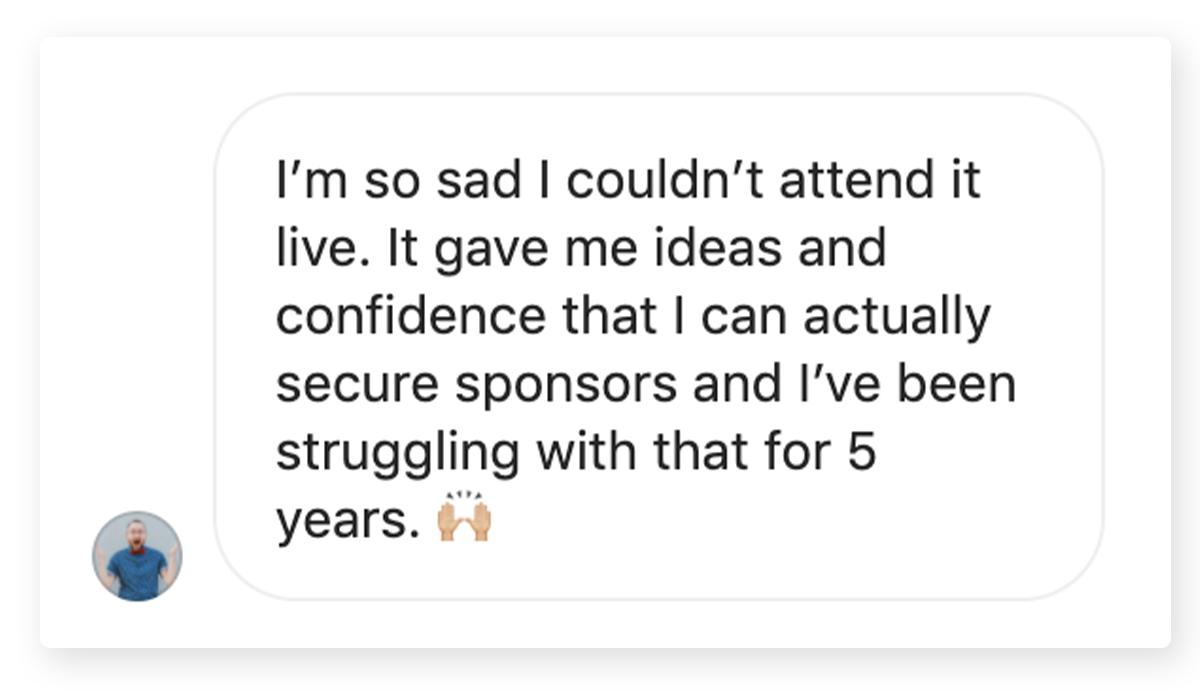The width and height of the screenshot is (1200, 700).
Task: Click the word "I'm" starting the message
Action: pos(304,182)
